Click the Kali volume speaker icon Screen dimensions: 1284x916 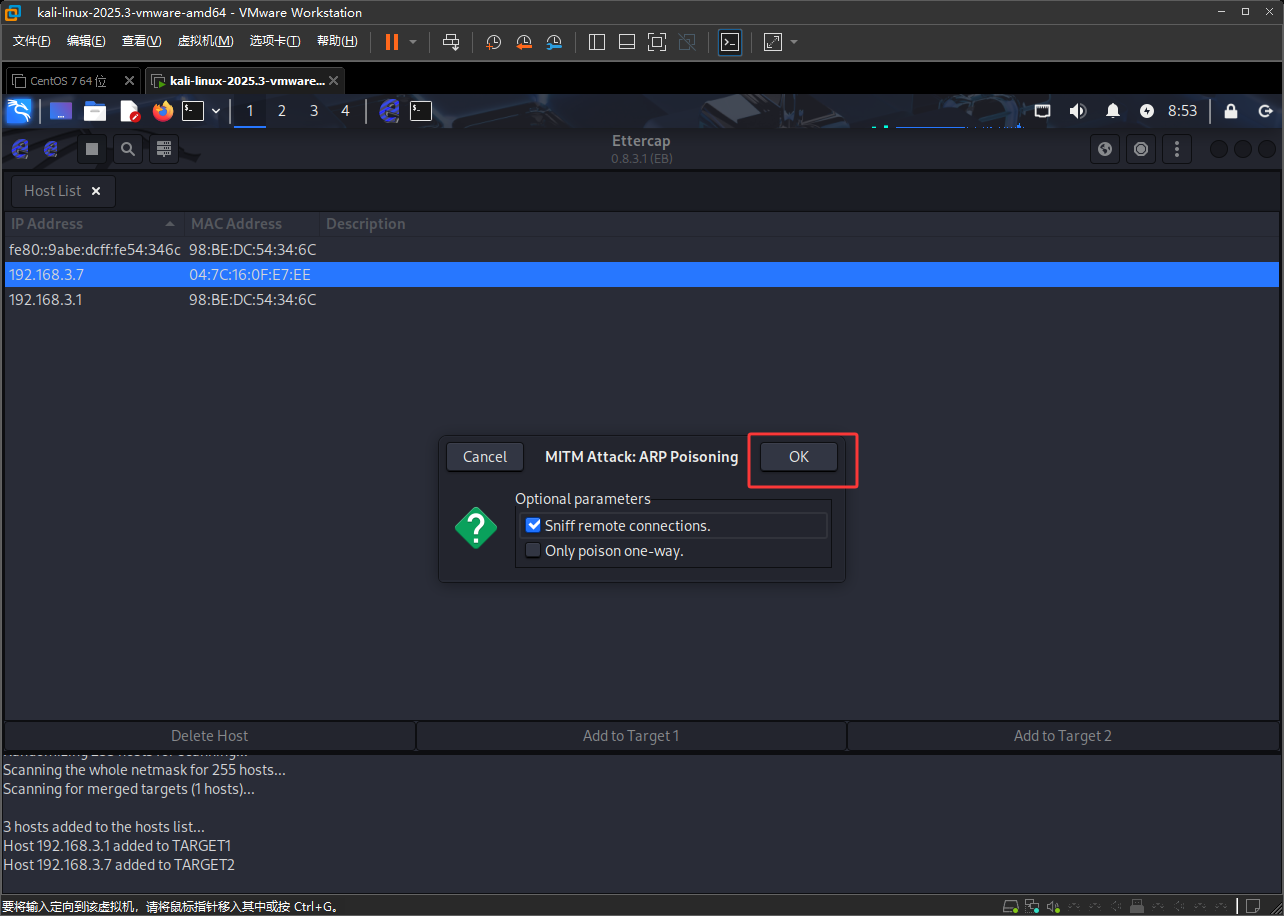pyautogui.click(x=1078, y=111)
